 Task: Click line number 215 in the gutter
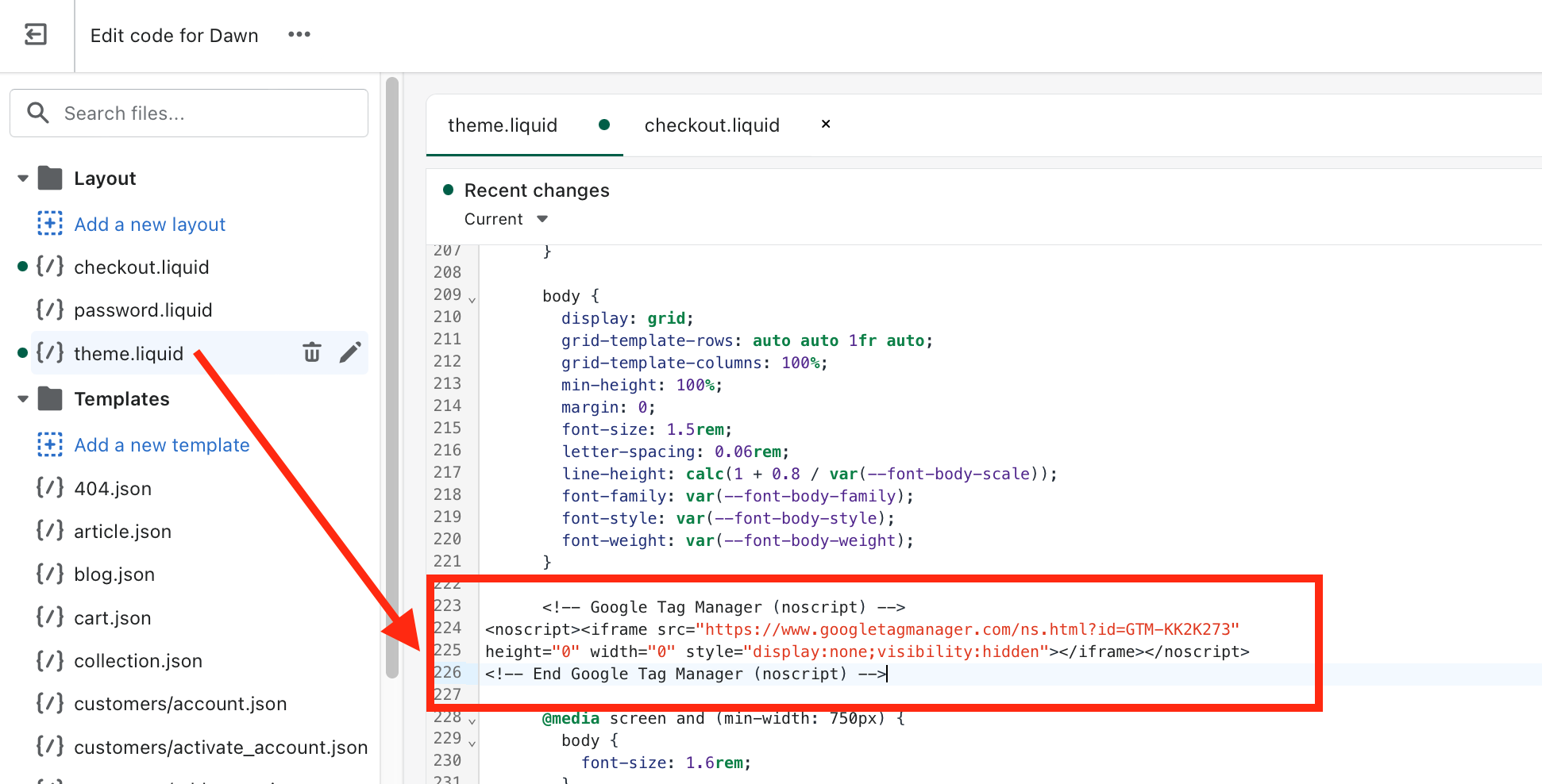tap(447, 428)
